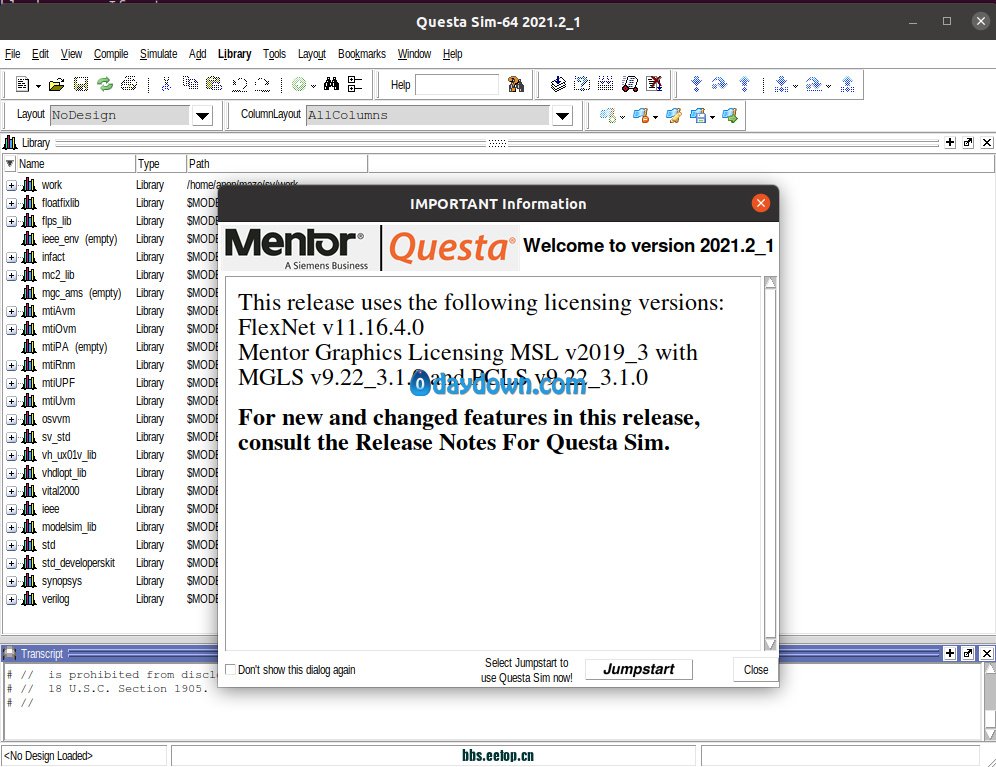
Task: Click the New file toolbar icon
Action: 22,84
